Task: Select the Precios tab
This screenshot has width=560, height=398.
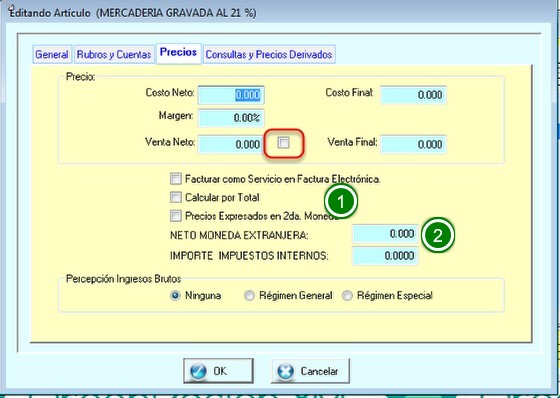Action: (x=179, y=53)
